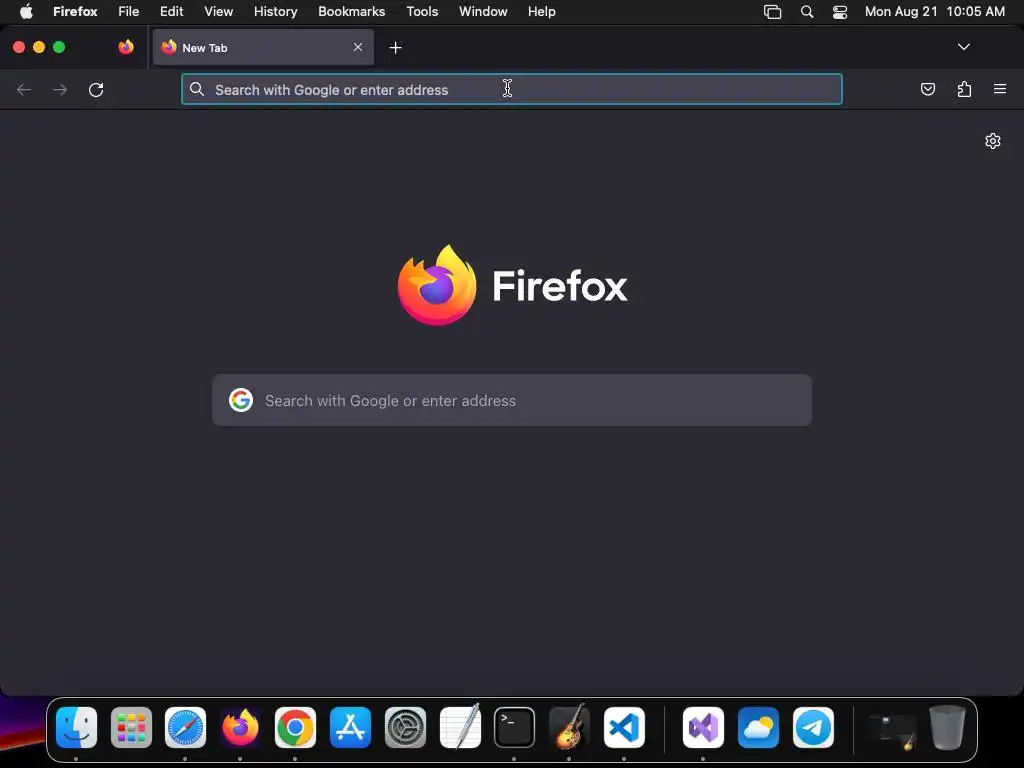Go back using the back arrow
This screenshot has height=768, width=1024.
click(24, 89)
